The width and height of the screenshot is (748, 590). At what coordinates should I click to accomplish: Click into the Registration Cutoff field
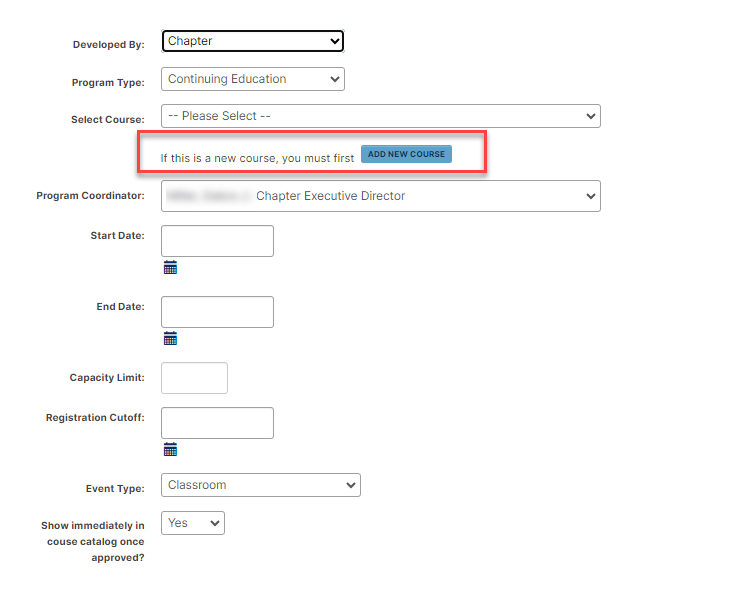(x=217, y=423)
